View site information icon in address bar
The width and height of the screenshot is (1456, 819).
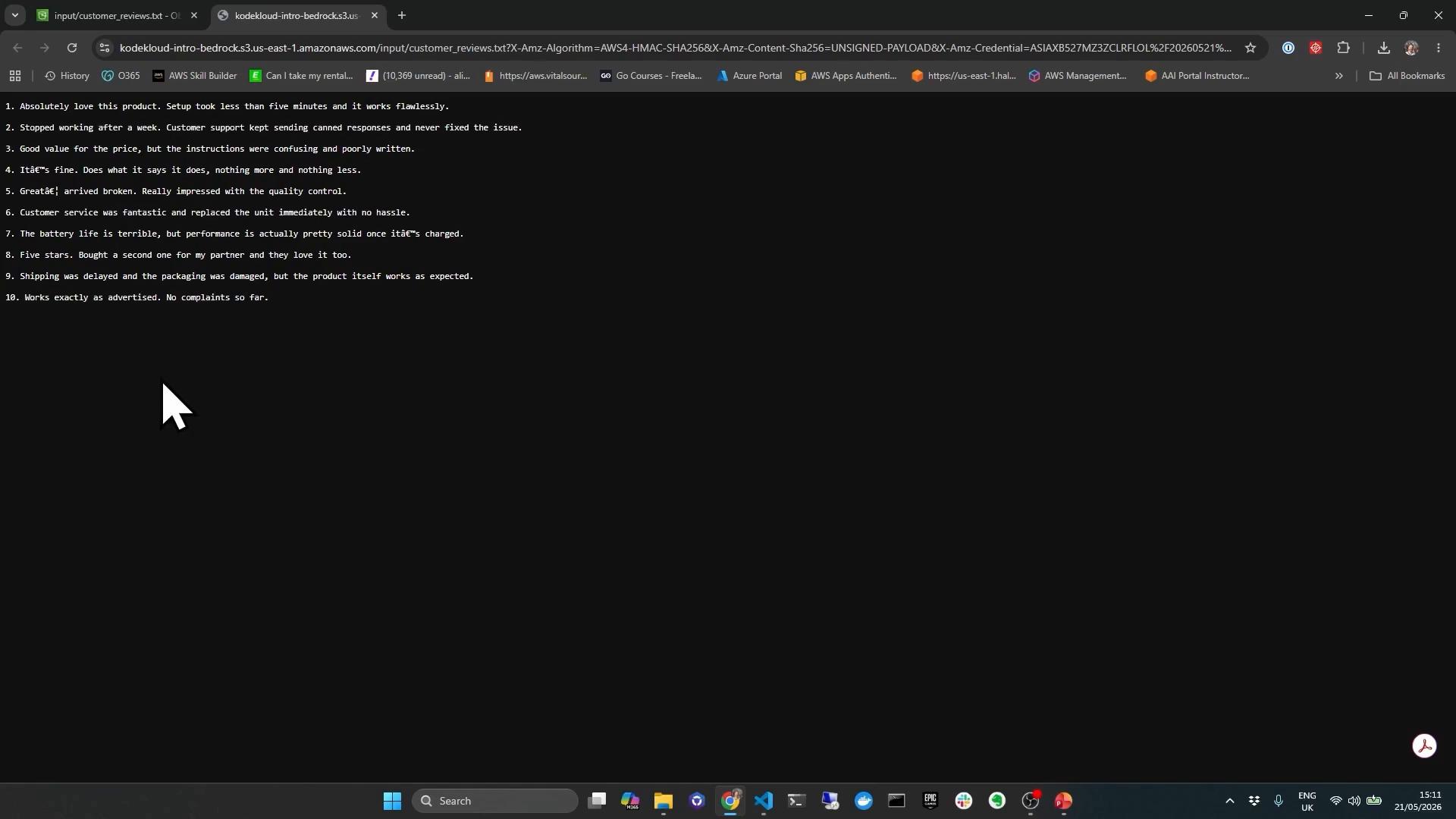click(x=105, y=48)
